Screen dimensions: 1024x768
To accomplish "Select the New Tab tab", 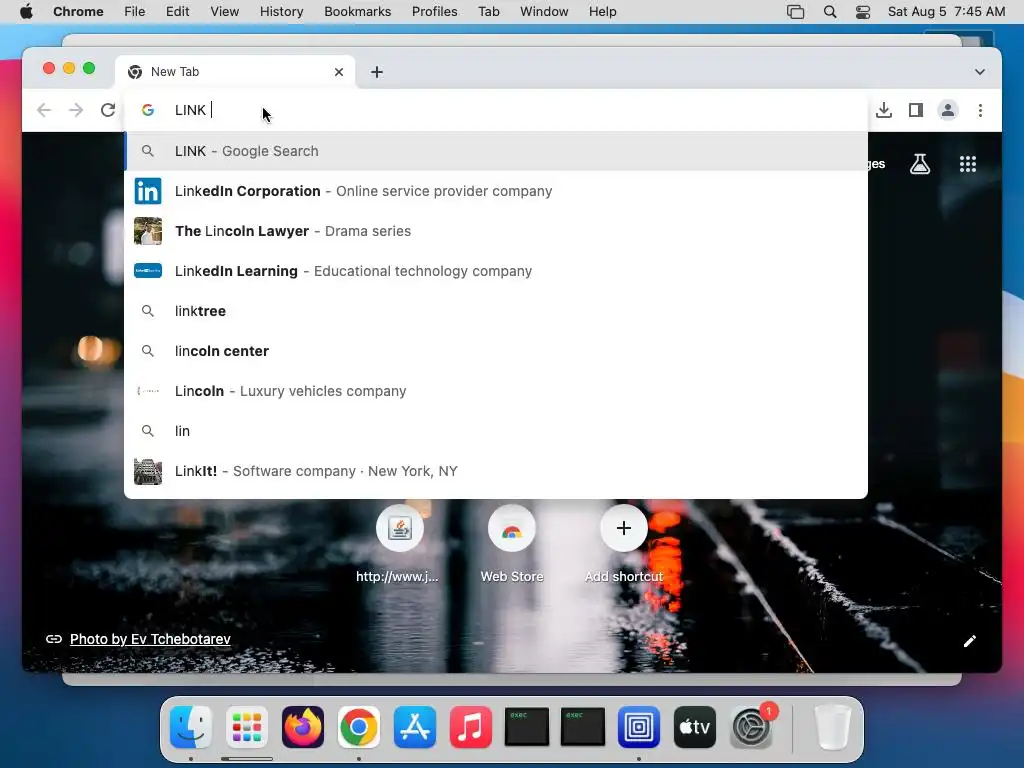I will tap(235, 72).
